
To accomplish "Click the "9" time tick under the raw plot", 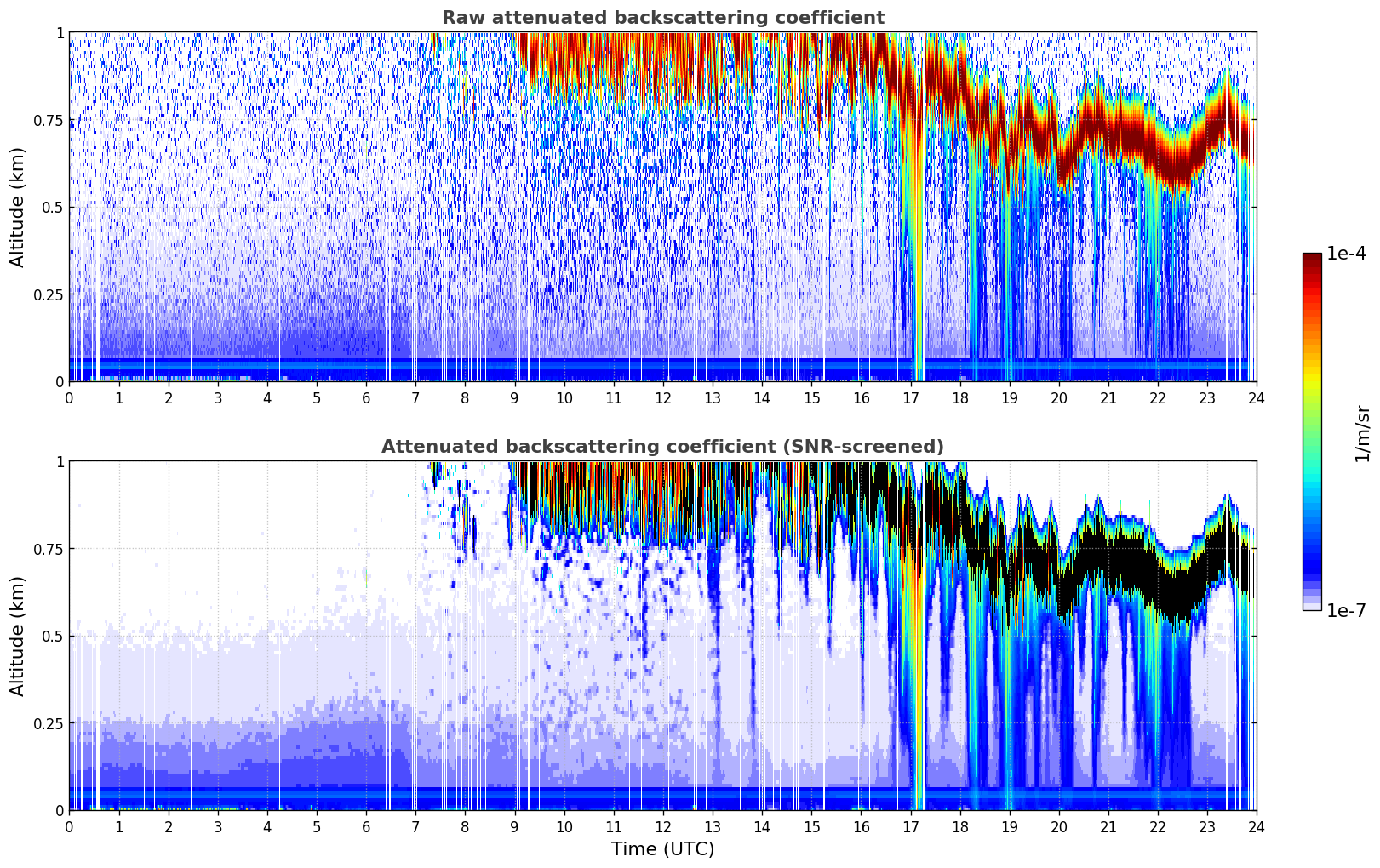I will click(x=514, y=397).
